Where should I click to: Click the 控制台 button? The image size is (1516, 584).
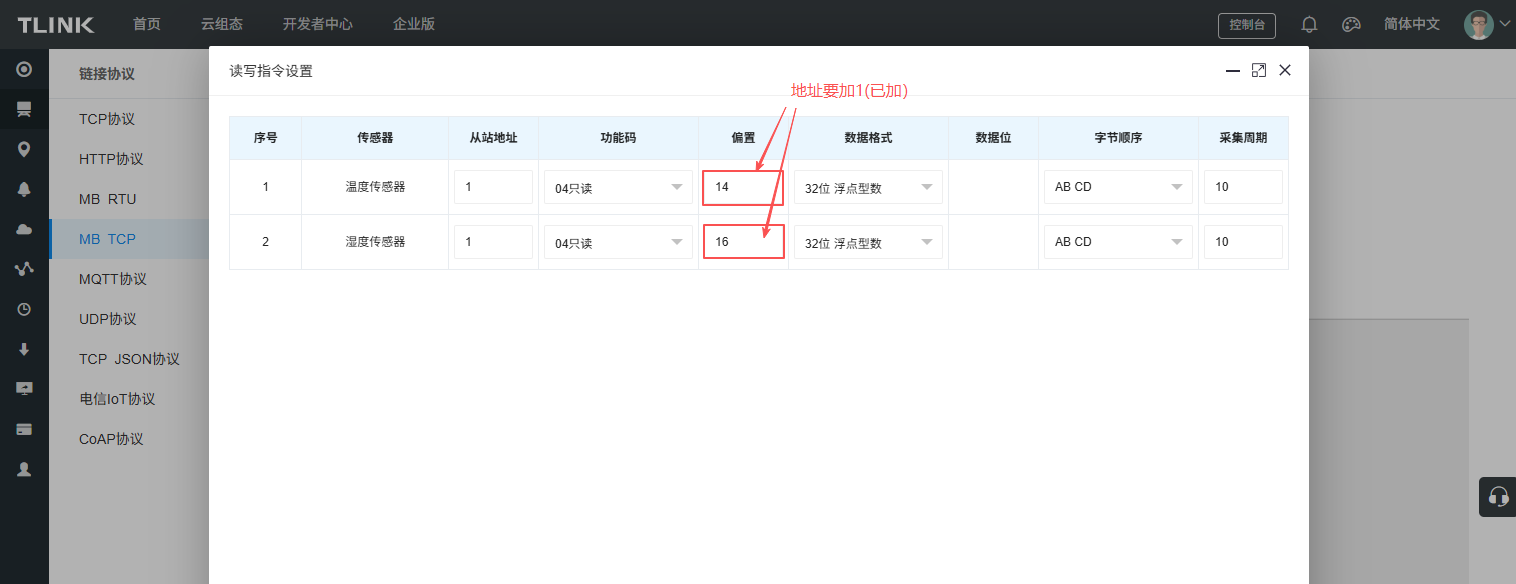pyautogui.click(x=1246, y=25)
